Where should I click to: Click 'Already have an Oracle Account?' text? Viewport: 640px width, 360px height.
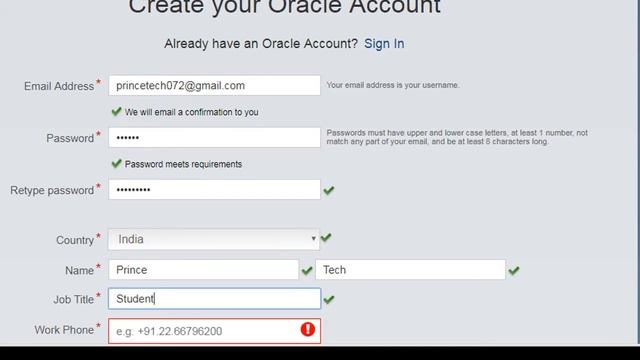pyautogui.click(x=261, y=44)
